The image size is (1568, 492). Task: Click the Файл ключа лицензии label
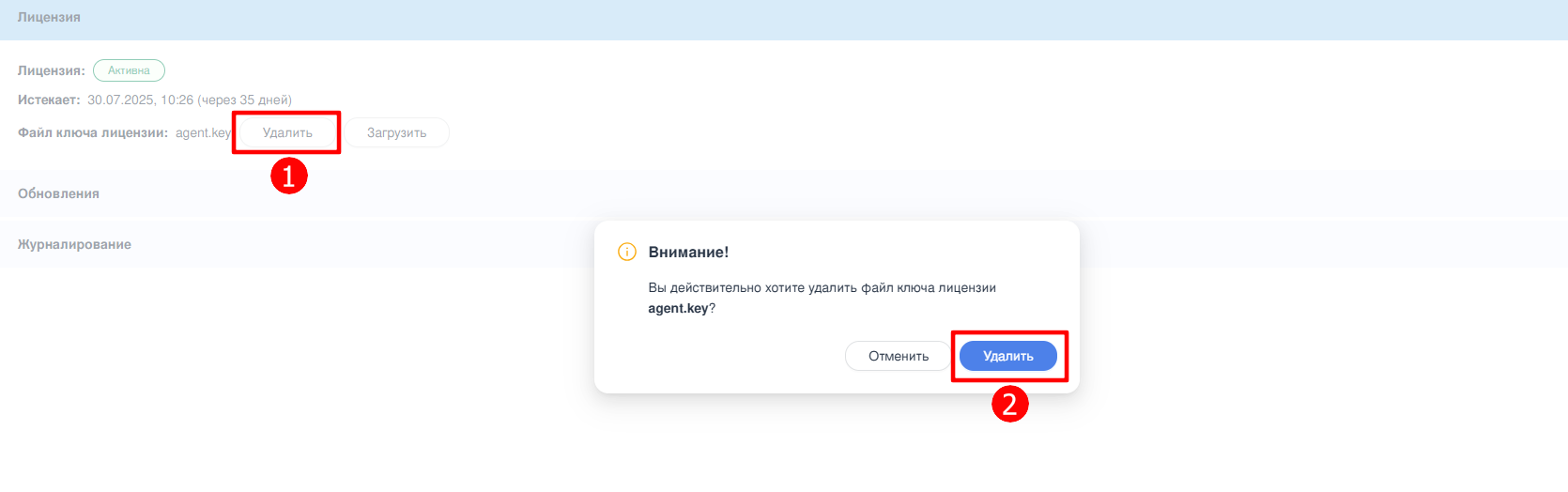(92, 132)
